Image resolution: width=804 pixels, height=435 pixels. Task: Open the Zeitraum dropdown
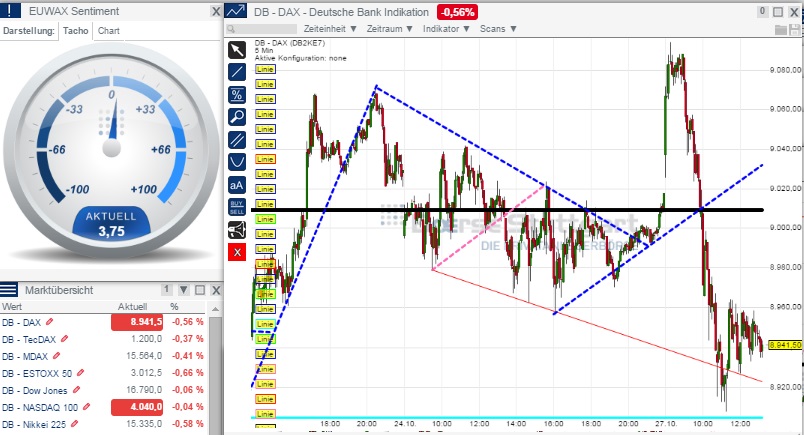coord(389,29)
